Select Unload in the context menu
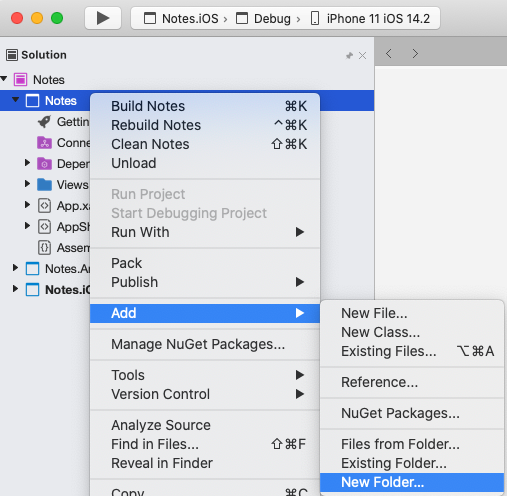 coord(205,163)
